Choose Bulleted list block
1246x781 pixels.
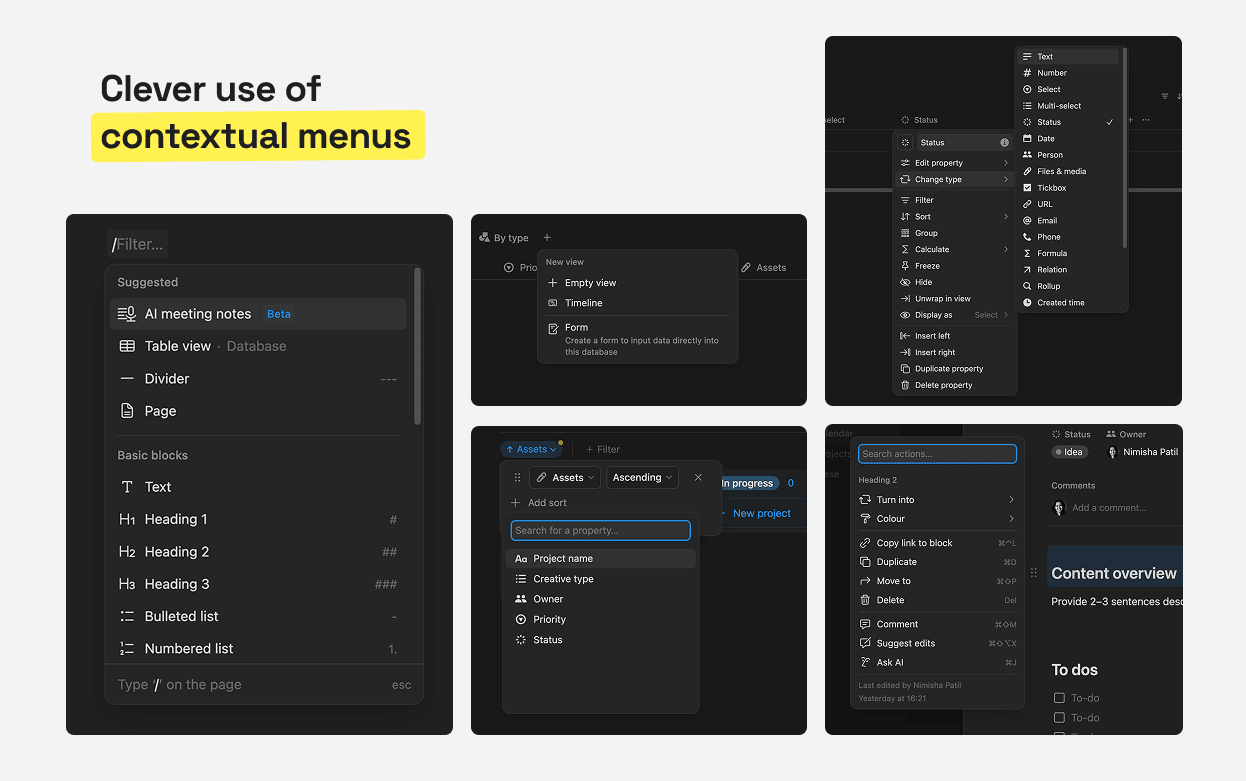point(258,616)
